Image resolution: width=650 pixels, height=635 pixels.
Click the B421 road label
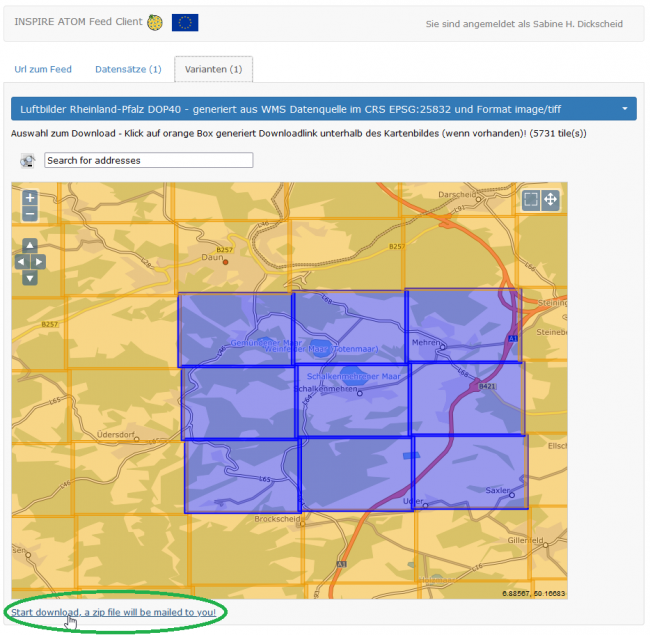click(x=487, y=386)
